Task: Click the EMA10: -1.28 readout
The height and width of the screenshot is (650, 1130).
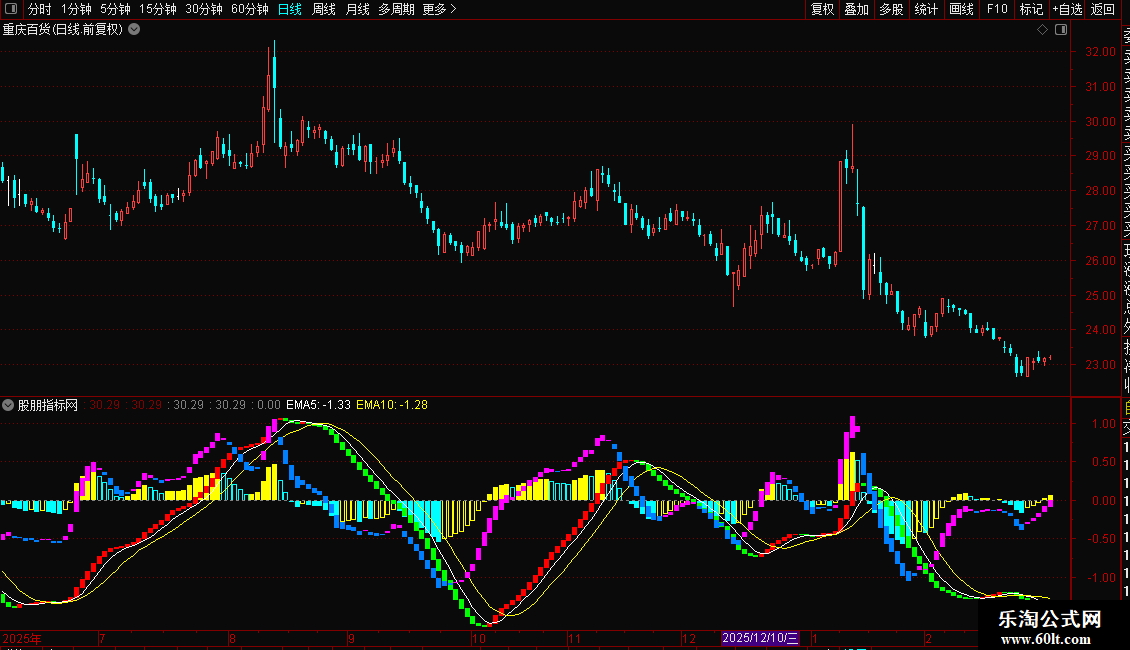Action: [392, 405]
